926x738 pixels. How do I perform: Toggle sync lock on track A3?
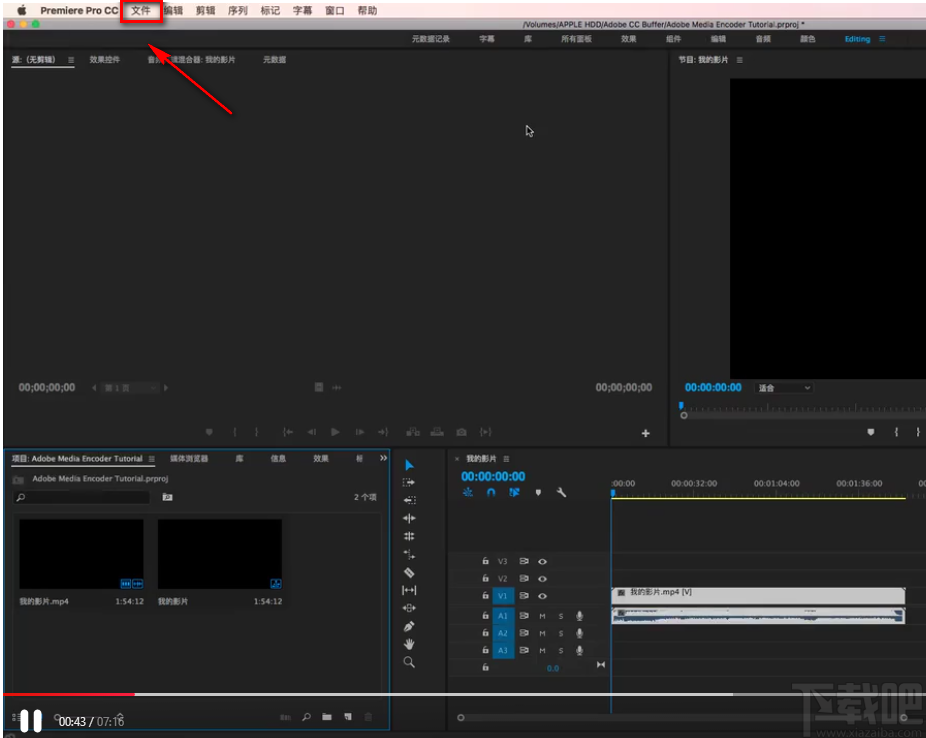[x=524, y=650]
